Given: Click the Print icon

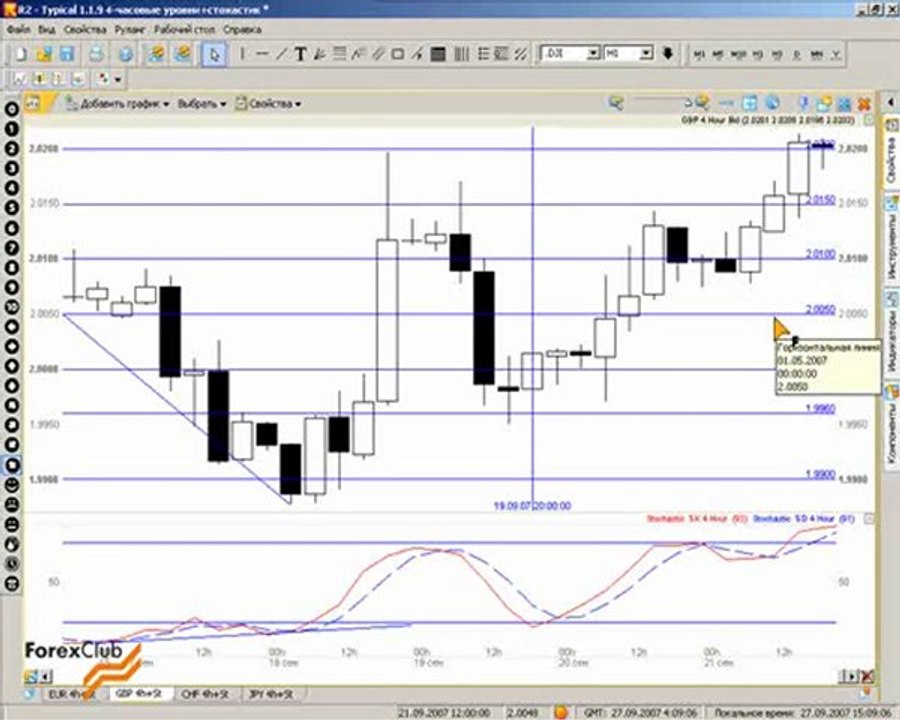Looking at the screenshot, I should tap(96, 55).
